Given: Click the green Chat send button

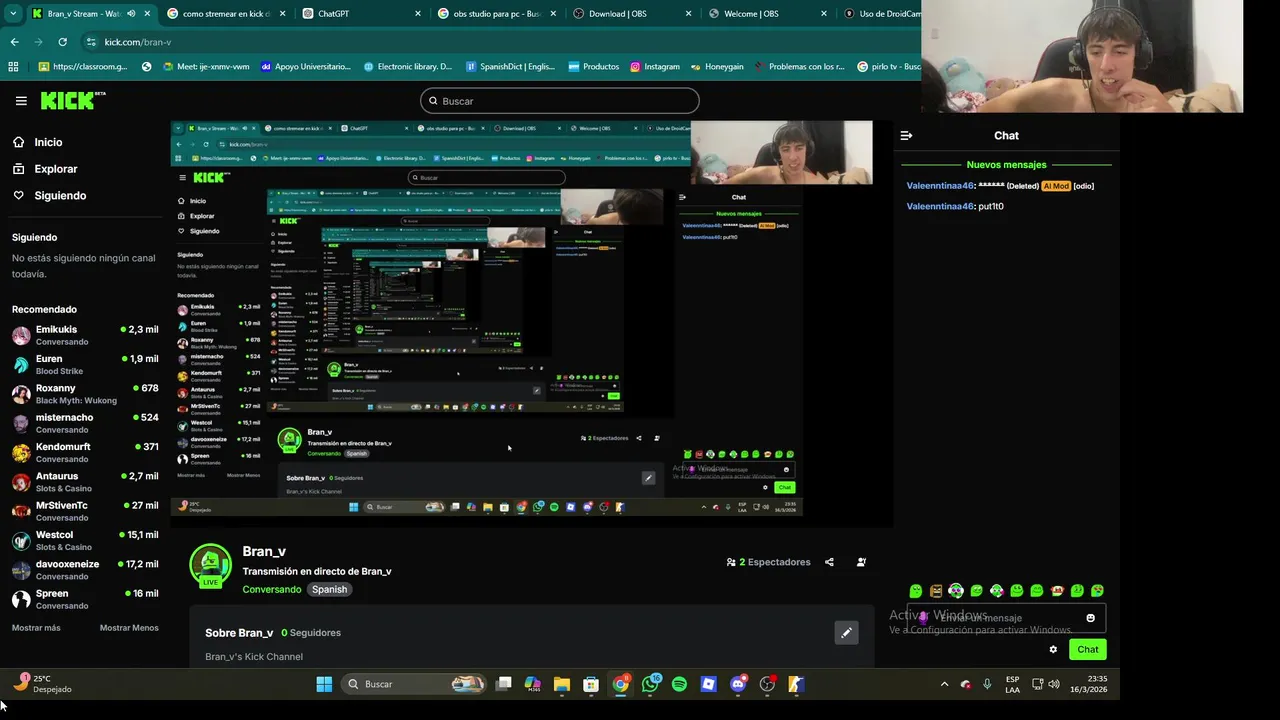Looking at the screenshot, I should [1087, 649].
